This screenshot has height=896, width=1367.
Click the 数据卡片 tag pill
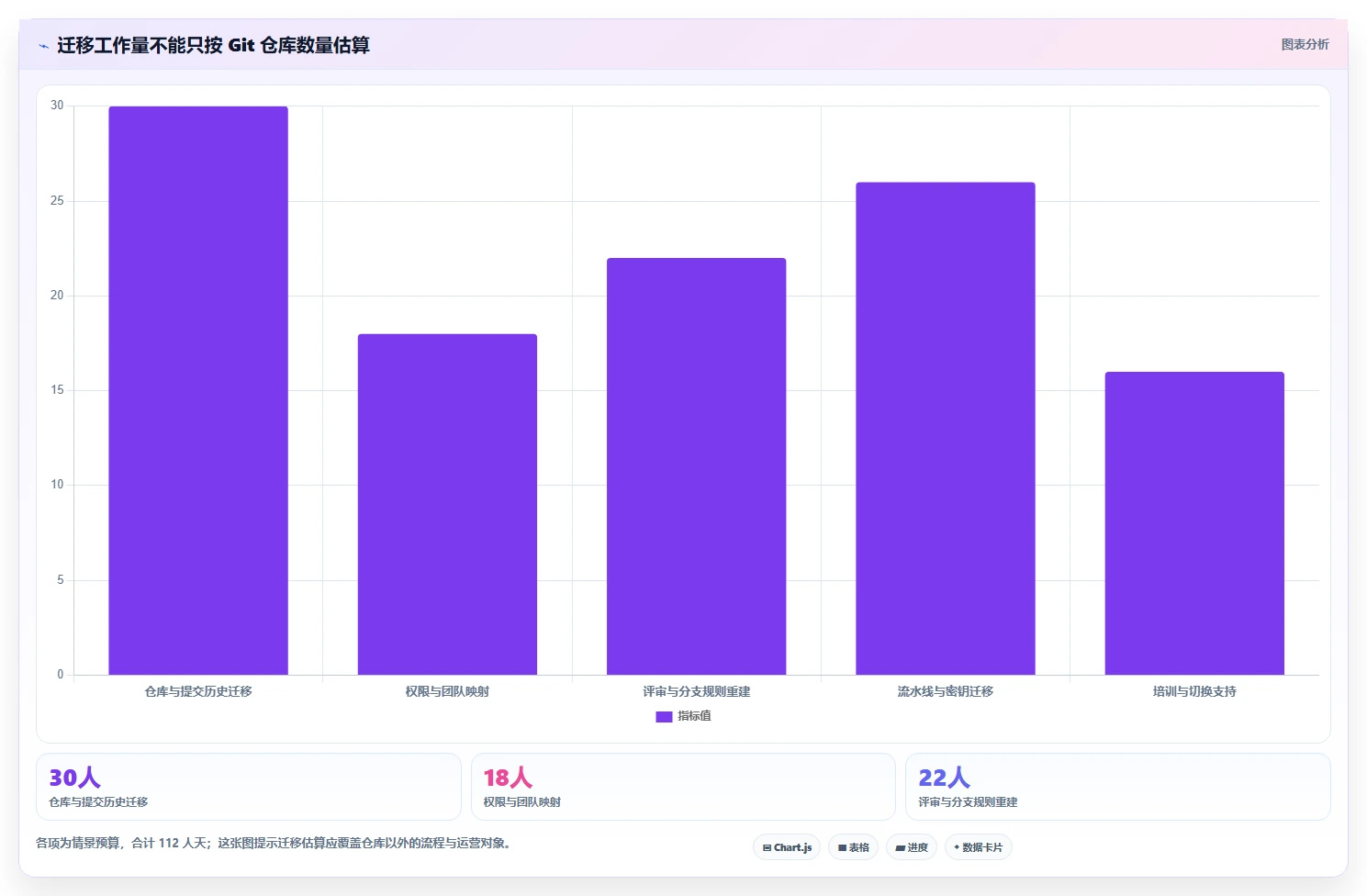pyautogui.click(x=978, y=847)
